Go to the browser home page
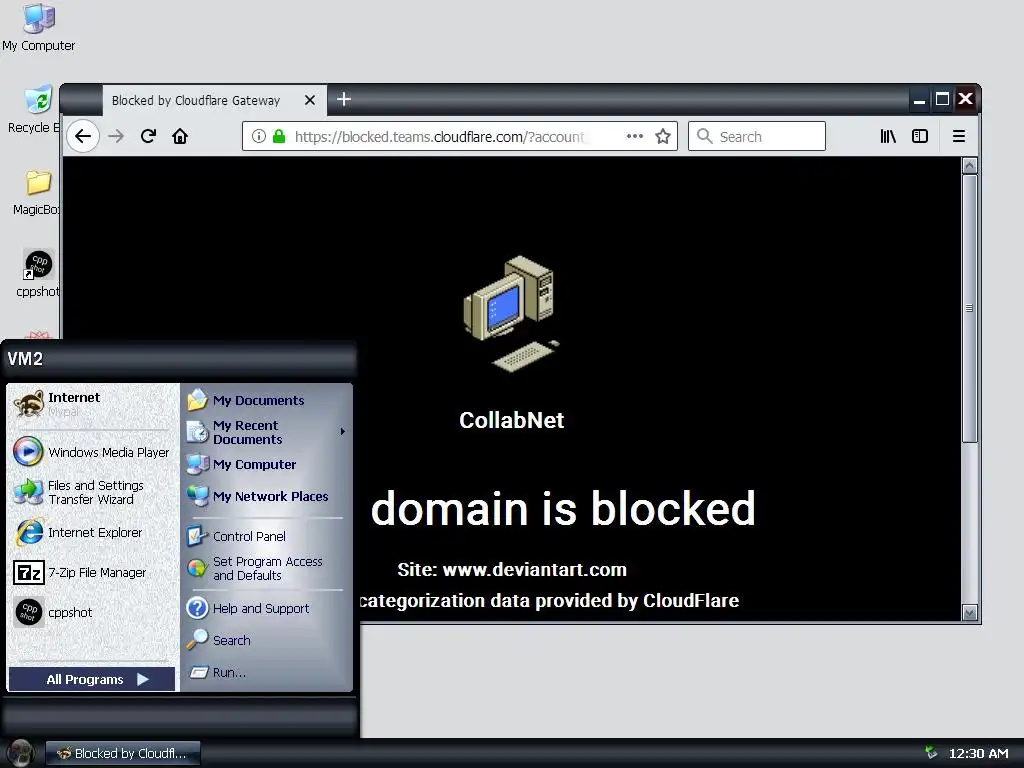The width and height of the screenshot is (1024, 768). click(x=180, y=136)
